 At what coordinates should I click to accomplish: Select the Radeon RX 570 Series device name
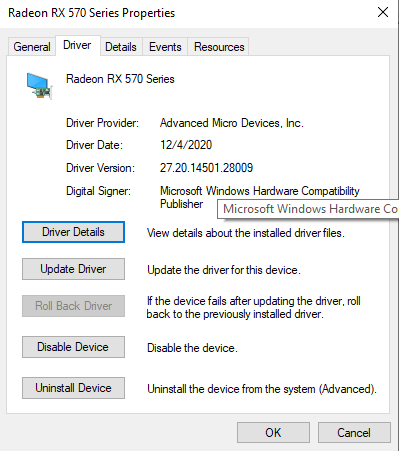pyautogui.click(x=120, y=79)
